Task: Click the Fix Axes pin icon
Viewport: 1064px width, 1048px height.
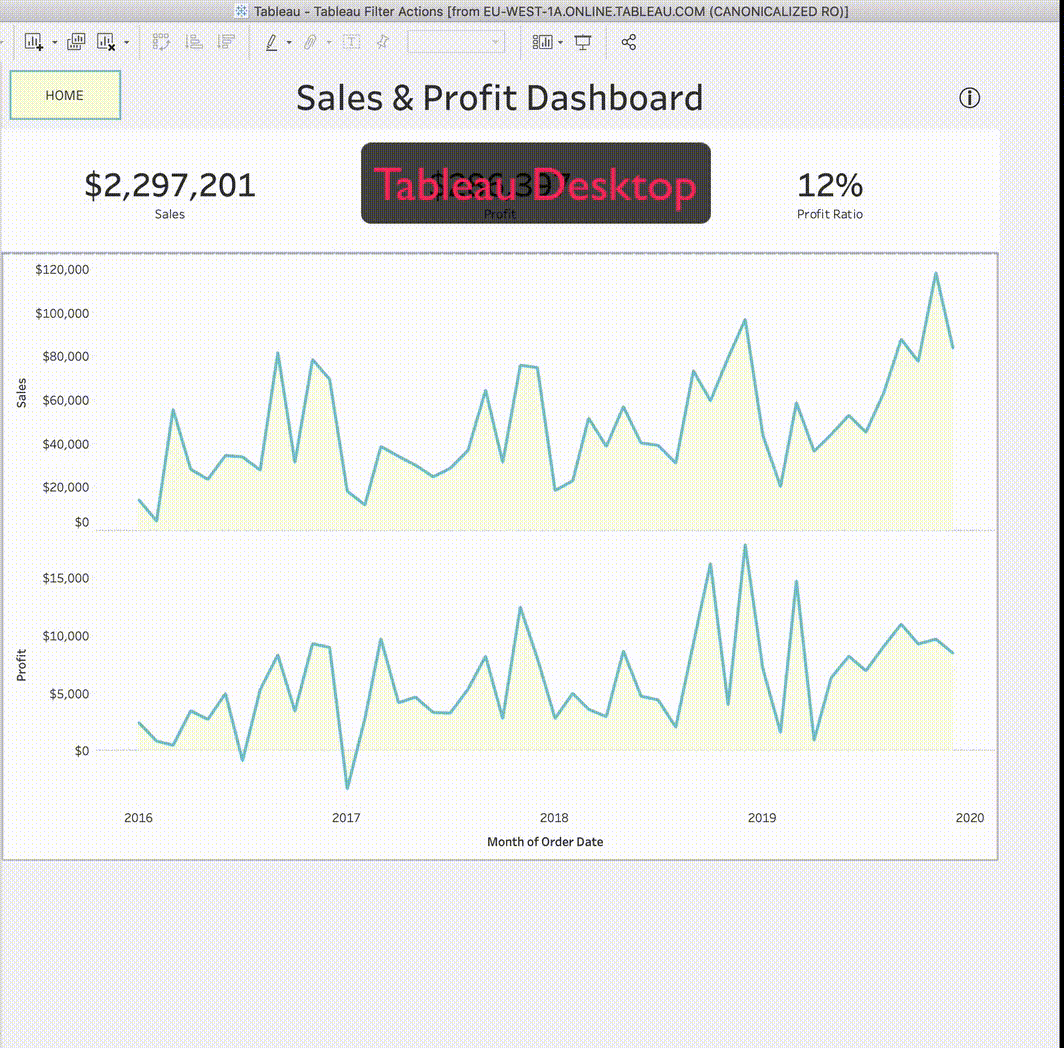Action: (383, 42)
